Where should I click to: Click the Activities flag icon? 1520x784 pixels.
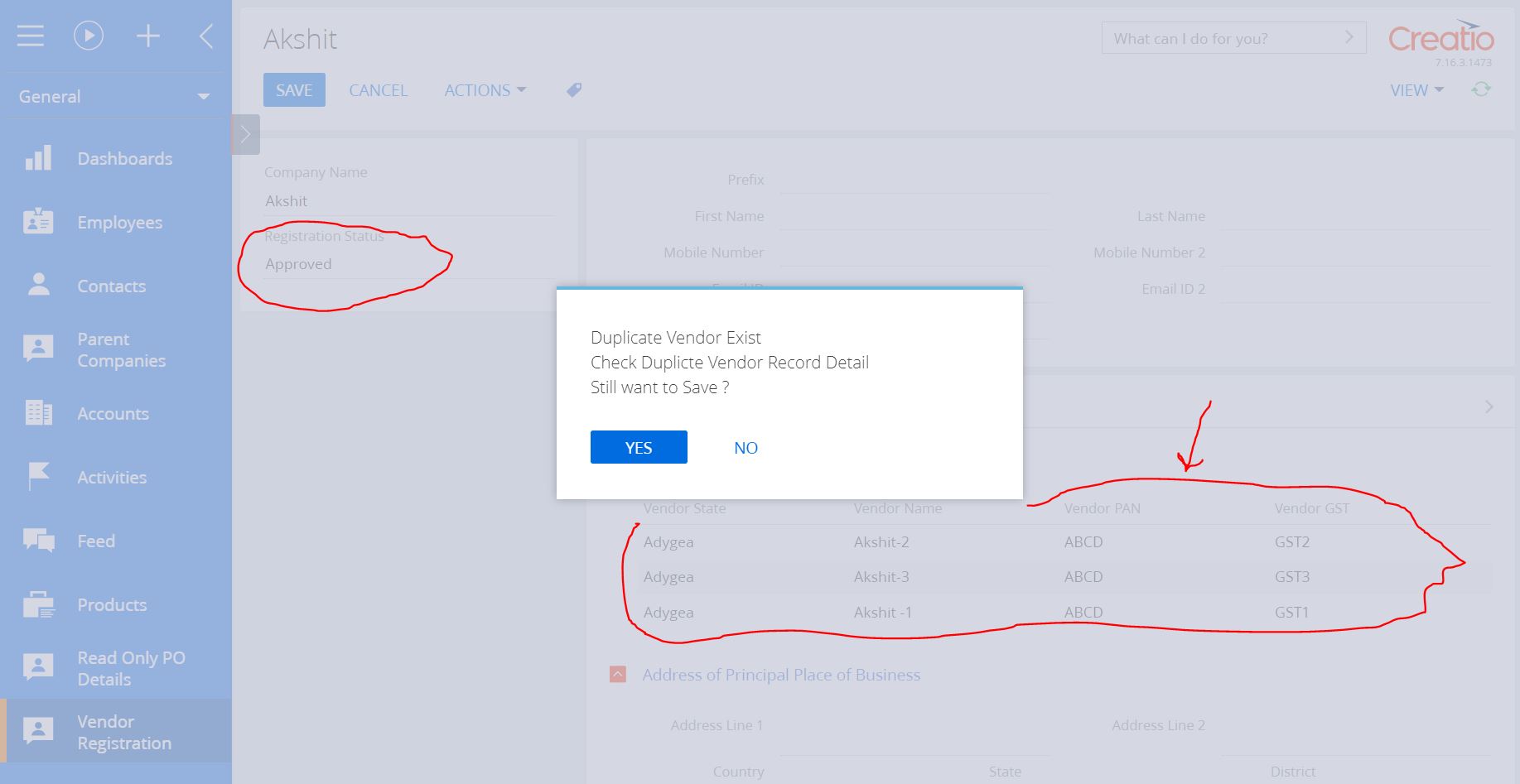point(38,477)
